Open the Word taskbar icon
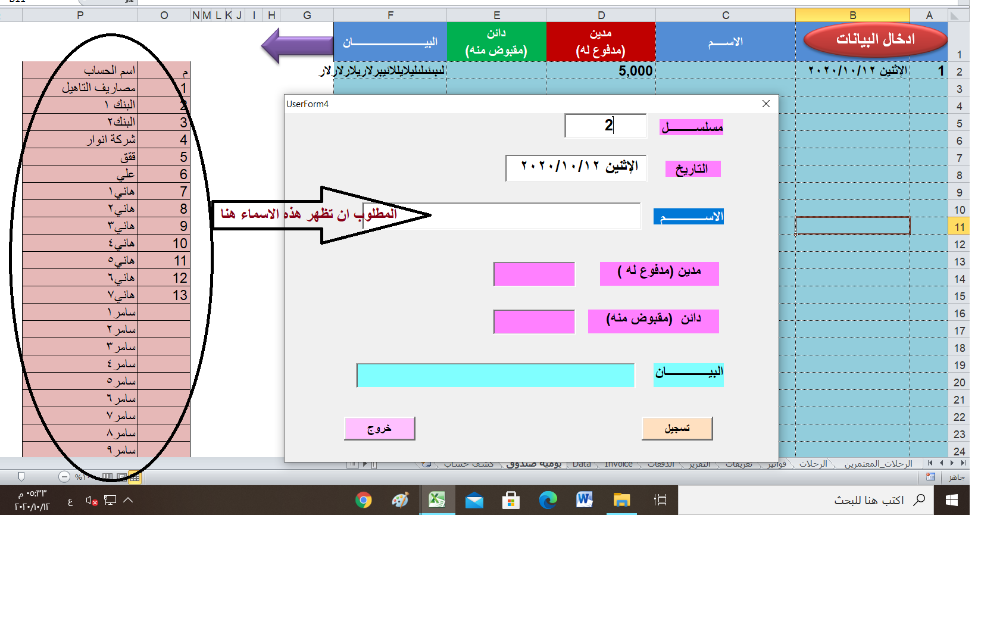Image resolution: width=1000 pixels, height=625 pixels. [x=584, y=500]
